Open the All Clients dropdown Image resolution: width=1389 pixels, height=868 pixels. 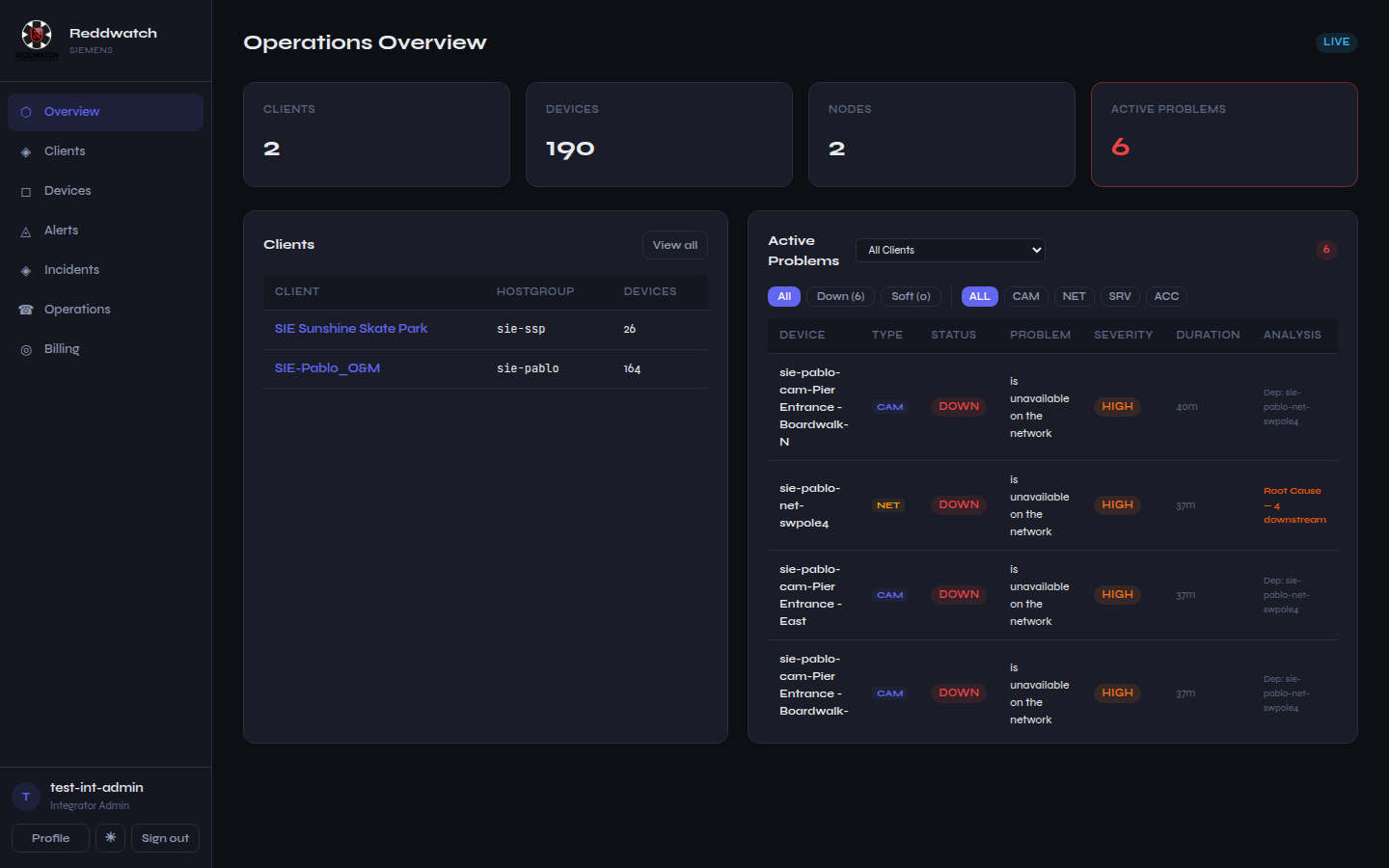pos(950,250)
